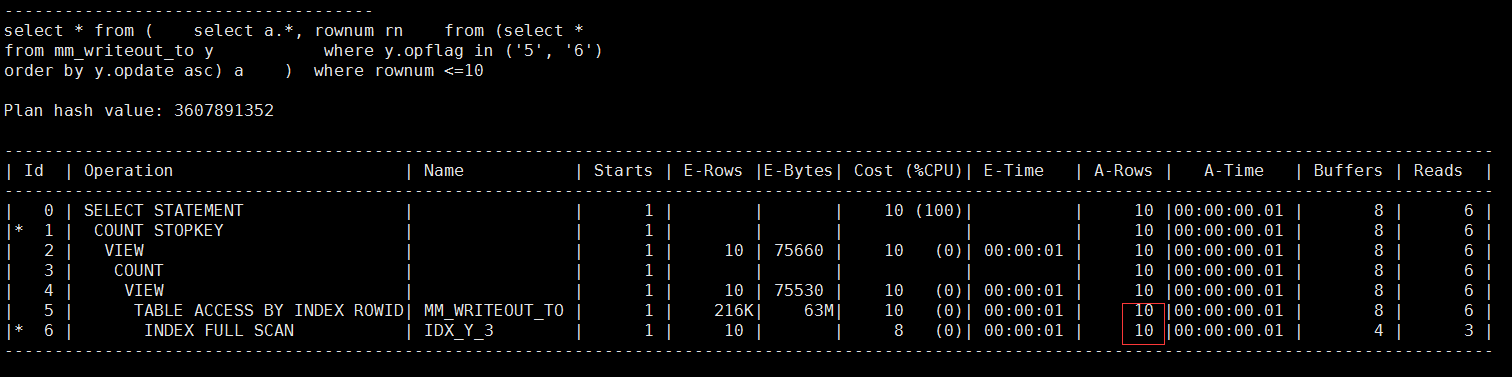Click the 'IDX_Y_3' index name
Screen dimensions: 1512x377
(x=458, y=330)
